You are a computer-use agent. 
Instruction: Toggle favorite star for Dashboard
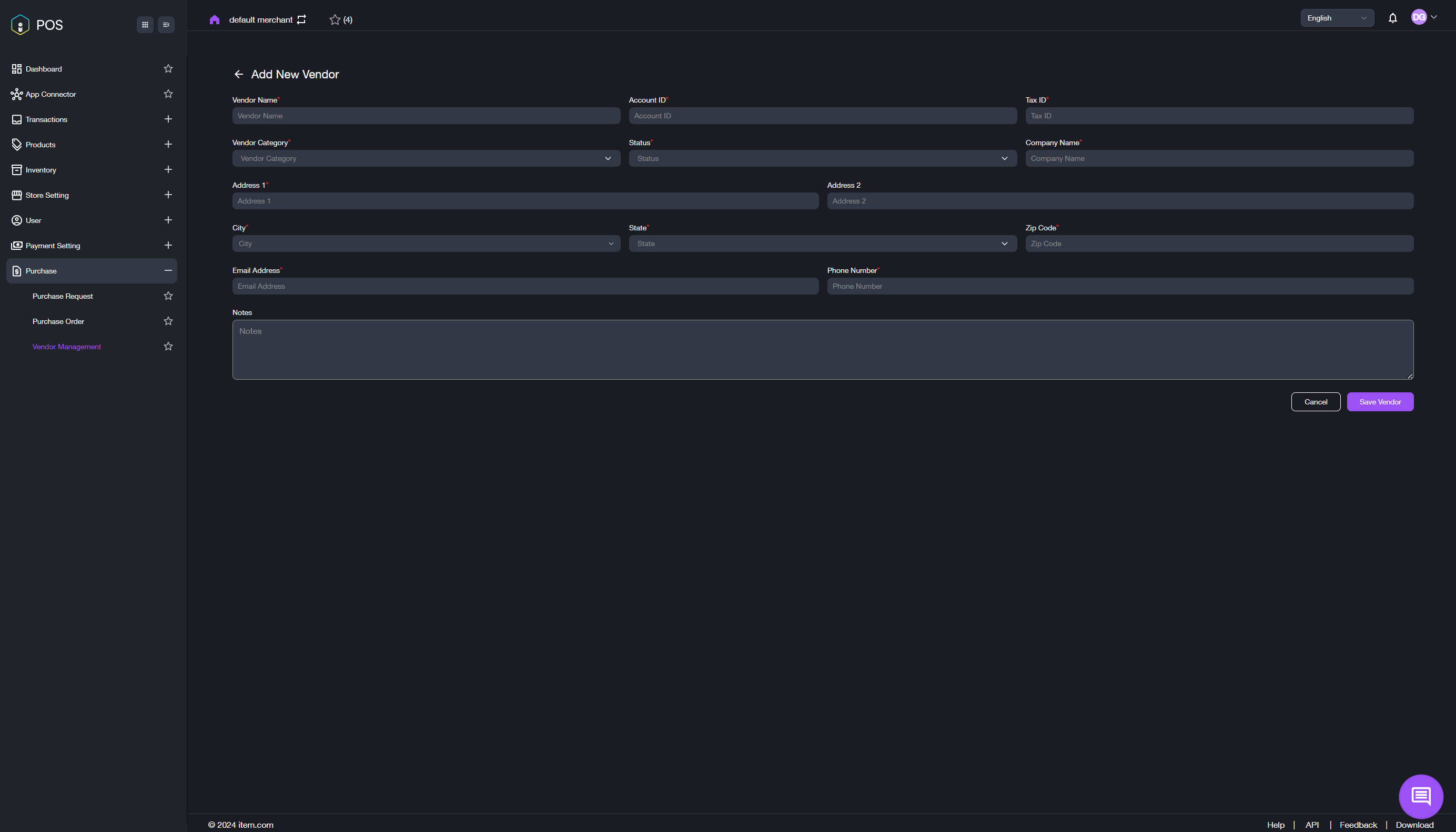click(168, 68)
